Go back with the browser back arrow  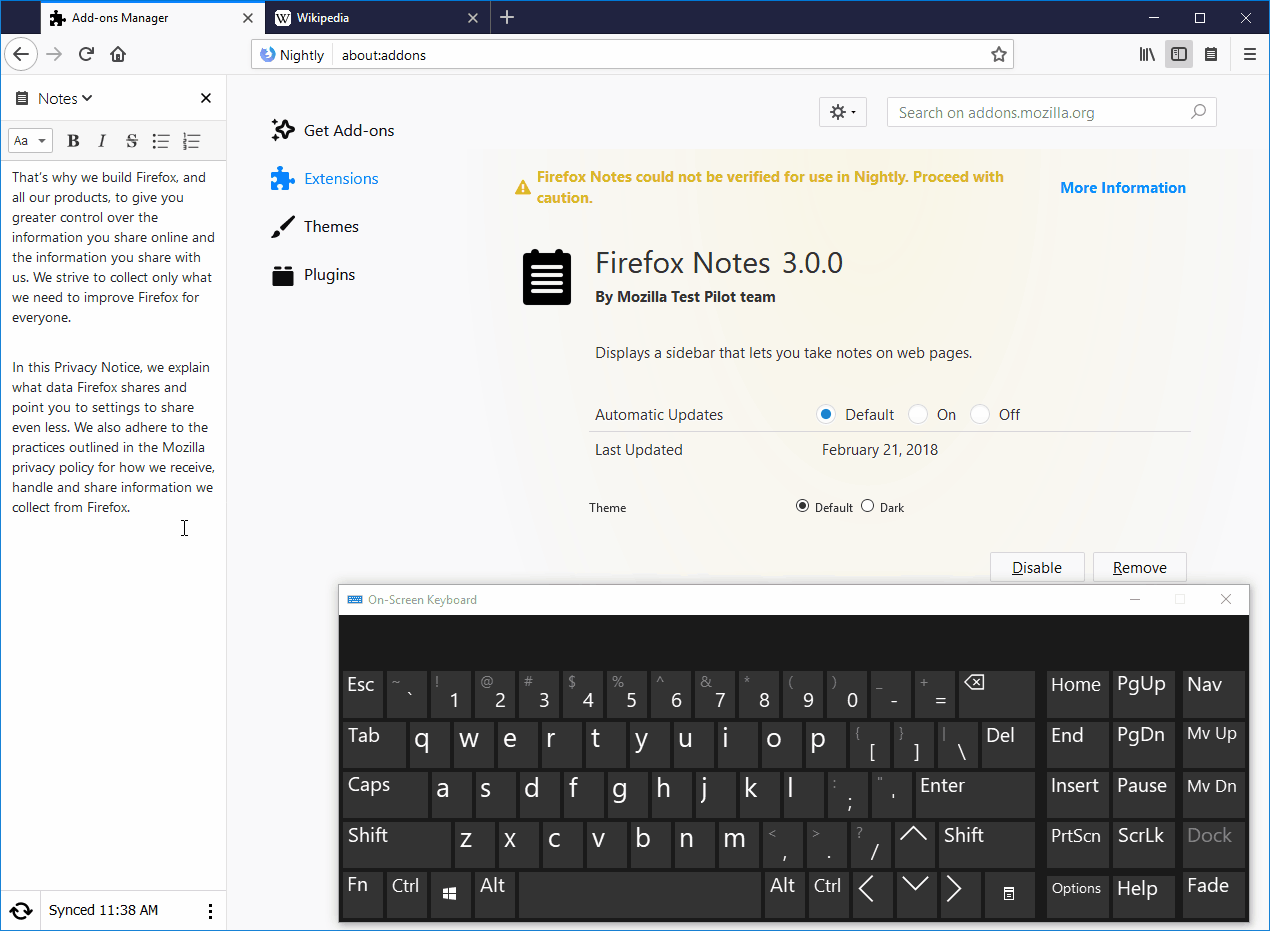(21, 54)
